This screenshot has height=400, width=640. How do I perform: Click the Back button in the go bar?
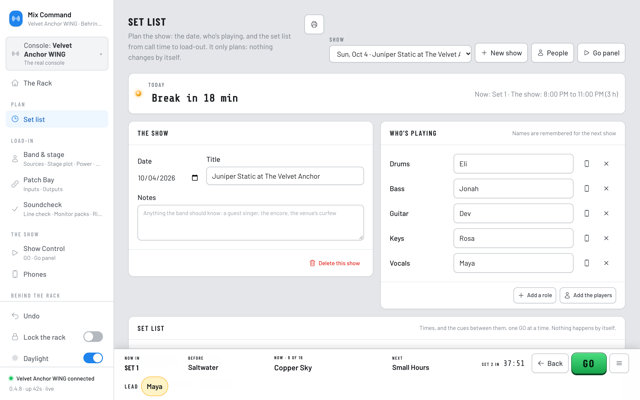point(550,363)
